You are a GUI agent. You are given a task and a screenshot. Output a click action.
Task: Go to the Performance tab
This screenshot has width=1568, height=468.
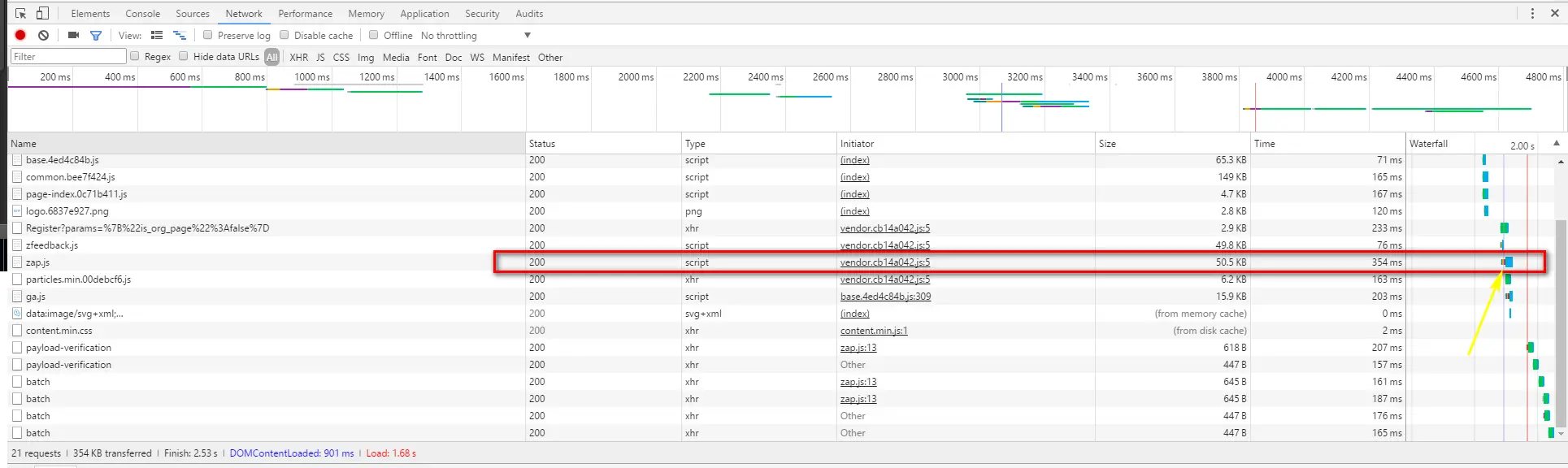305,14
